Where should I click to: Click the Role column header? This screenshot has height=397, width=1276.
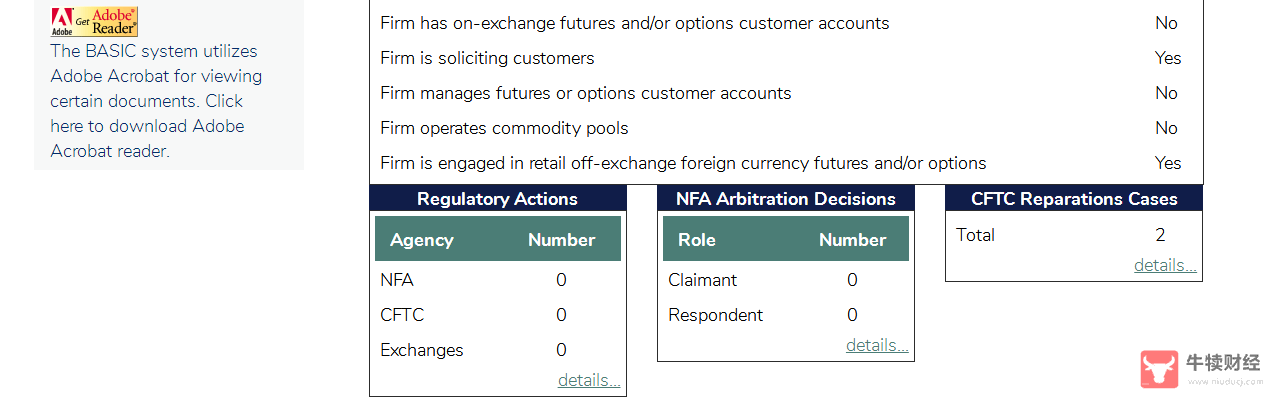tap(697, 240)
